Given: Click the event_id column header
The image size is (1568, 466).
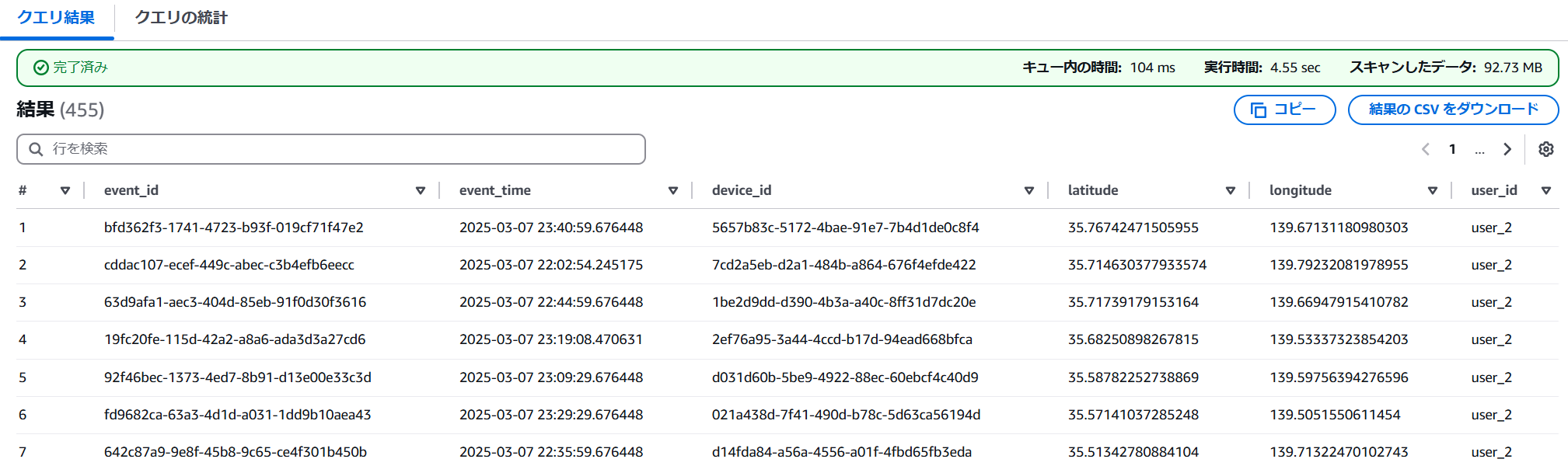Looking at the screenshot, I should (x=131, y=190).
